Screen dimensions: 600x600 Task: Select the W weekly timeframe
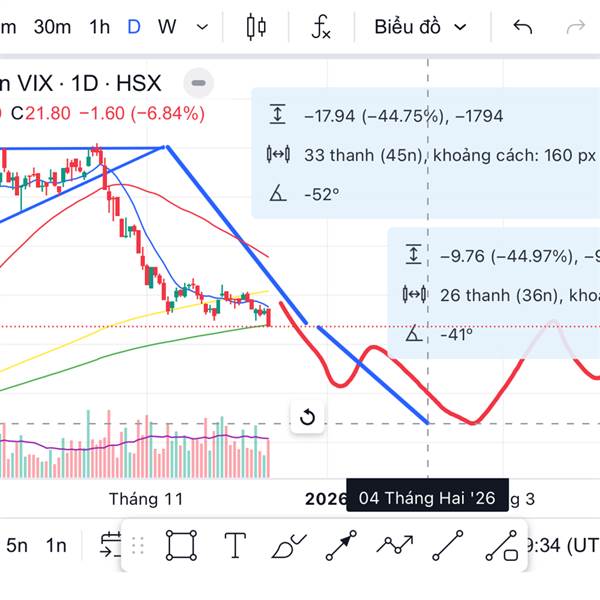pos(166,27)
